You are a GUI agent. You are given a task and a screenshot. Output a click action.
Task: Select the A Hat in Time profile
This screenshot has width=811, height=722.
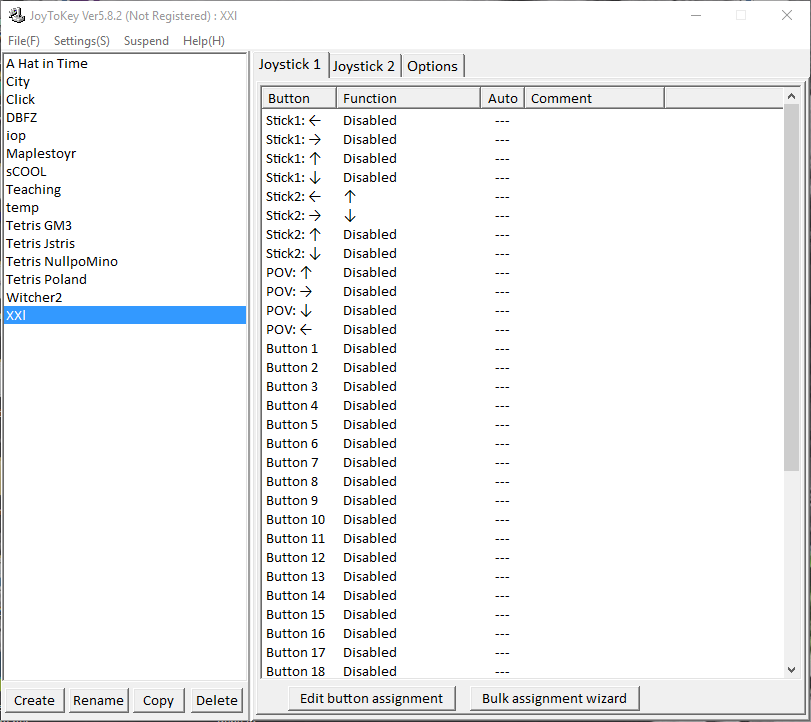(x=125, y=64)
